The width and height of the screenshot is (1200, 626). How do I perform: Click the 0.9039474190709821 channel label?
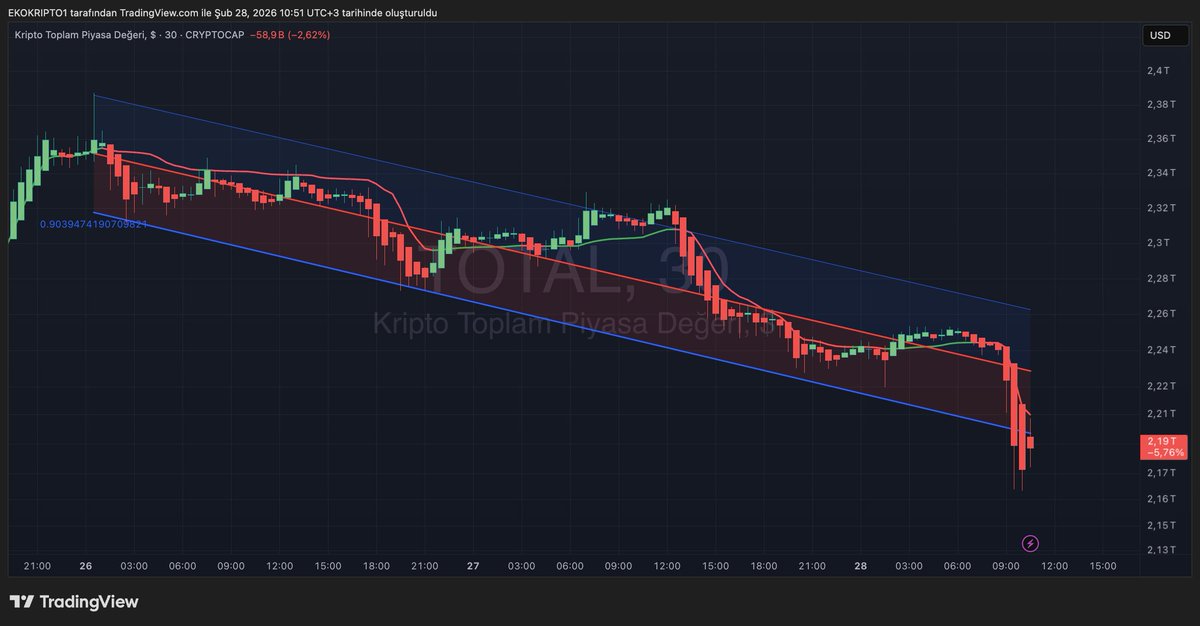coord(94,224)
